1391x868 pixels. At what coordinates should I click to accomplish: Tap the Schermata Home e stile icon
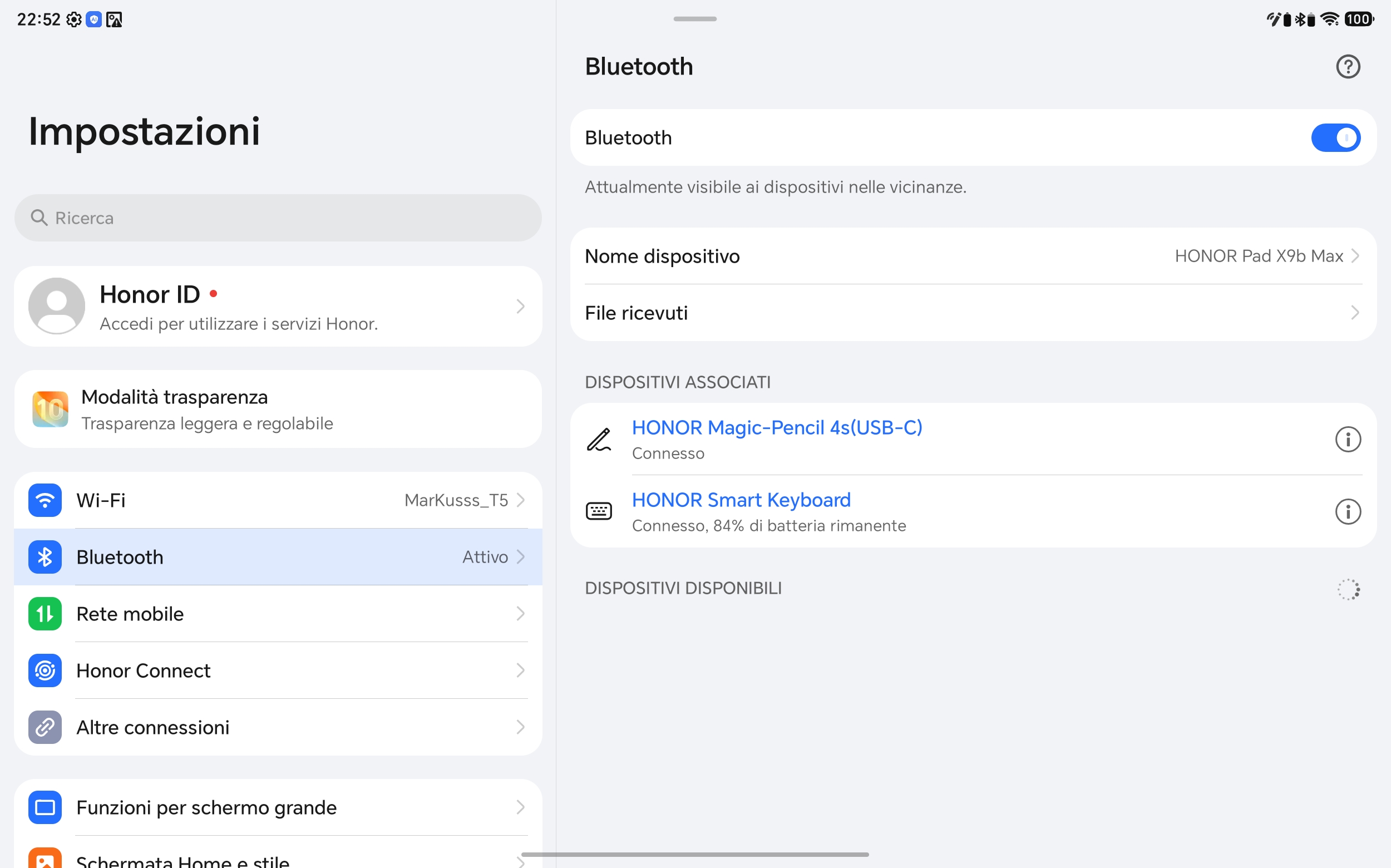click(x=45, y=857)
